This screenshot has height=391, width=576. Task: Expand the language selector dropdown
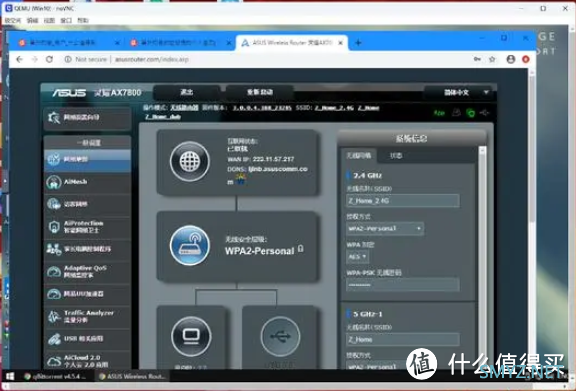pos(460,92)
